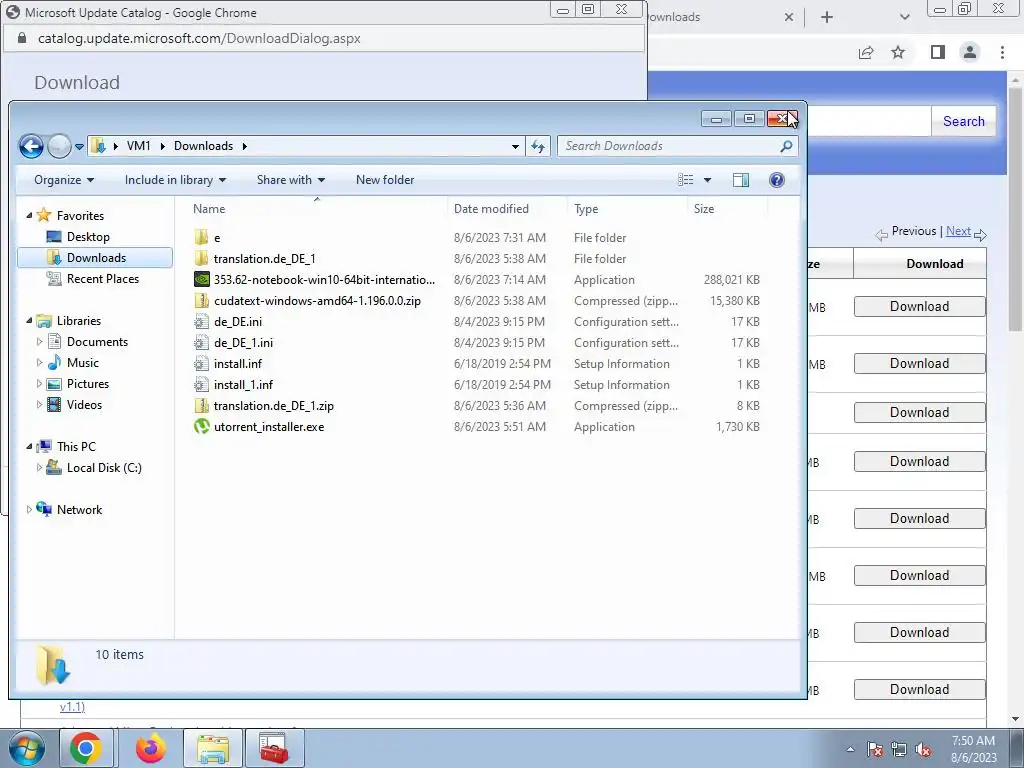The height and width of the screenshot is (768, 1024).
Task: Expand Local Disk (C:) node
Action: [x=39, y=468]
